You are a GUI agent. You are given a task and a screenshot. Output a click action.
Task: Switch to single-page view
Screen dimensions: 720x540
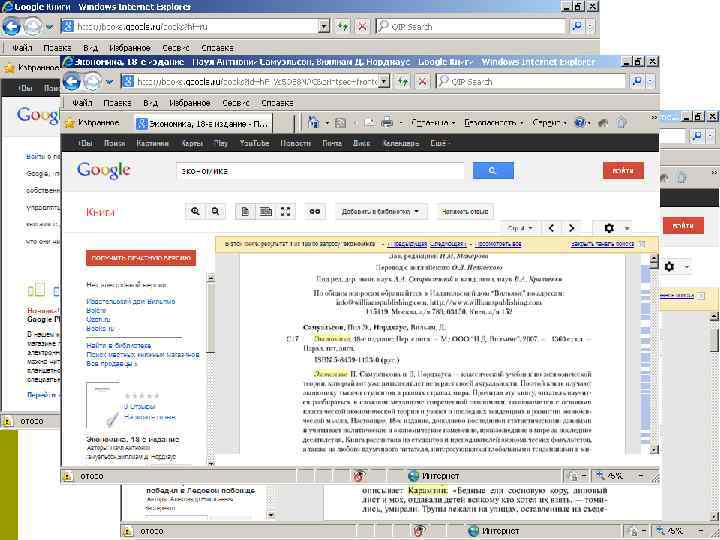(245, 212)
